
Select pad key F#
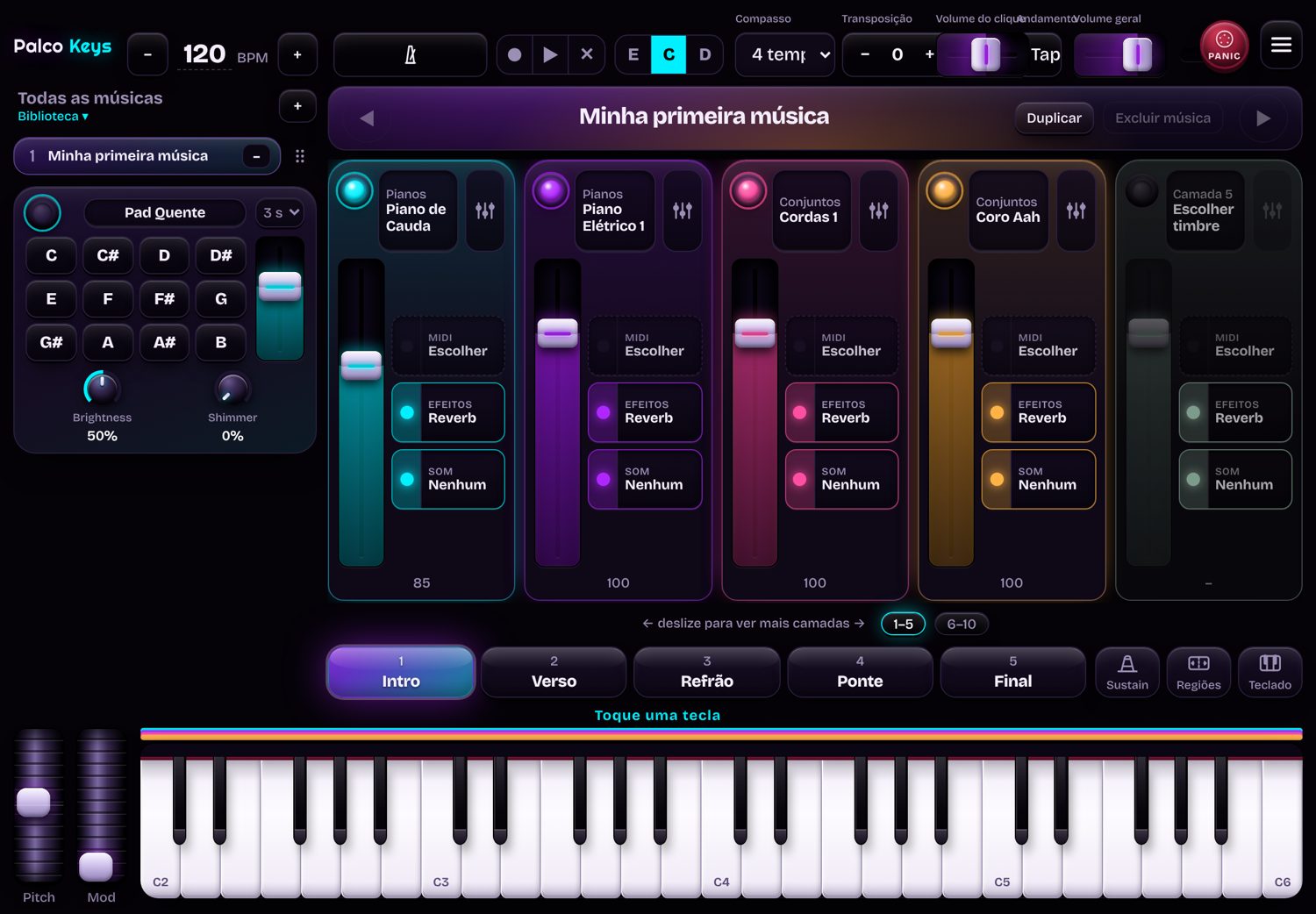(164, 299)
